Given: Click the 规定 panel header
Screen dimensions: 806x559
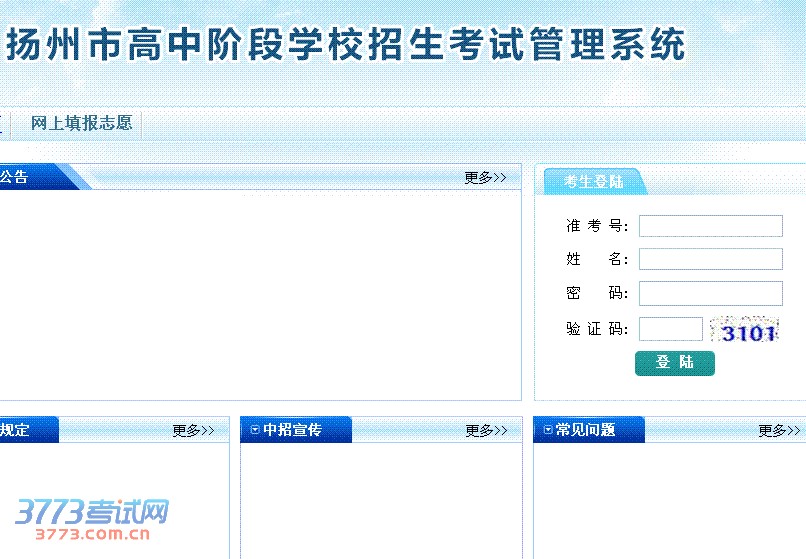Looking at the screenshot, I should [x=15, y=430].
